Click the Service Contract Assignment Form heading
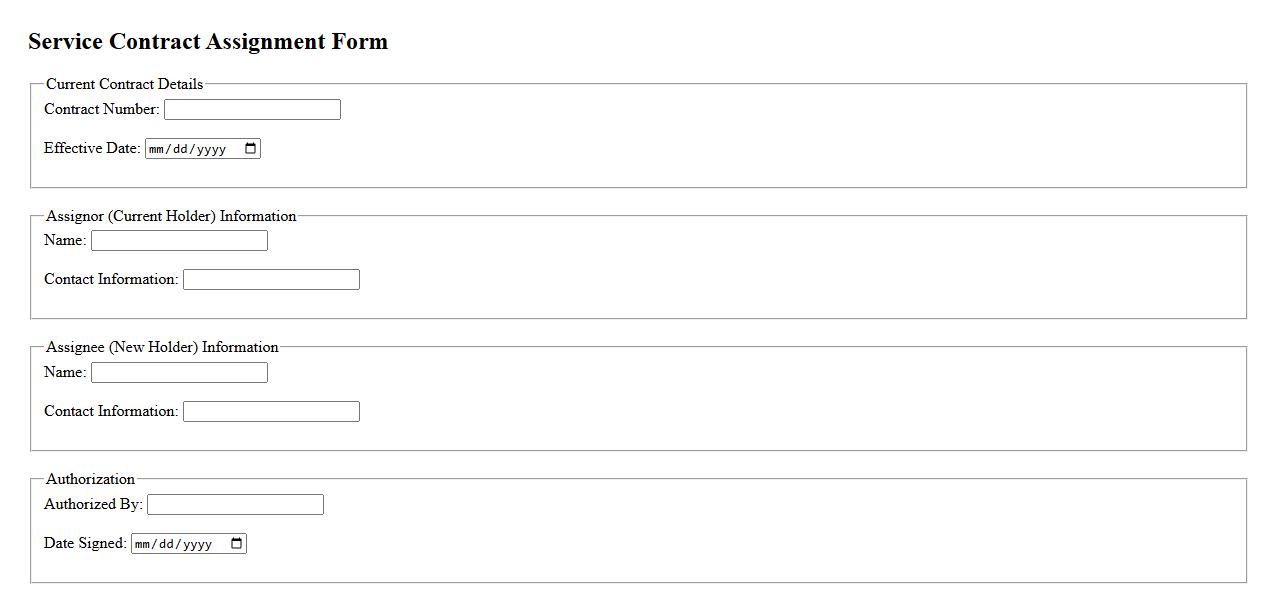 coord(208,42)
